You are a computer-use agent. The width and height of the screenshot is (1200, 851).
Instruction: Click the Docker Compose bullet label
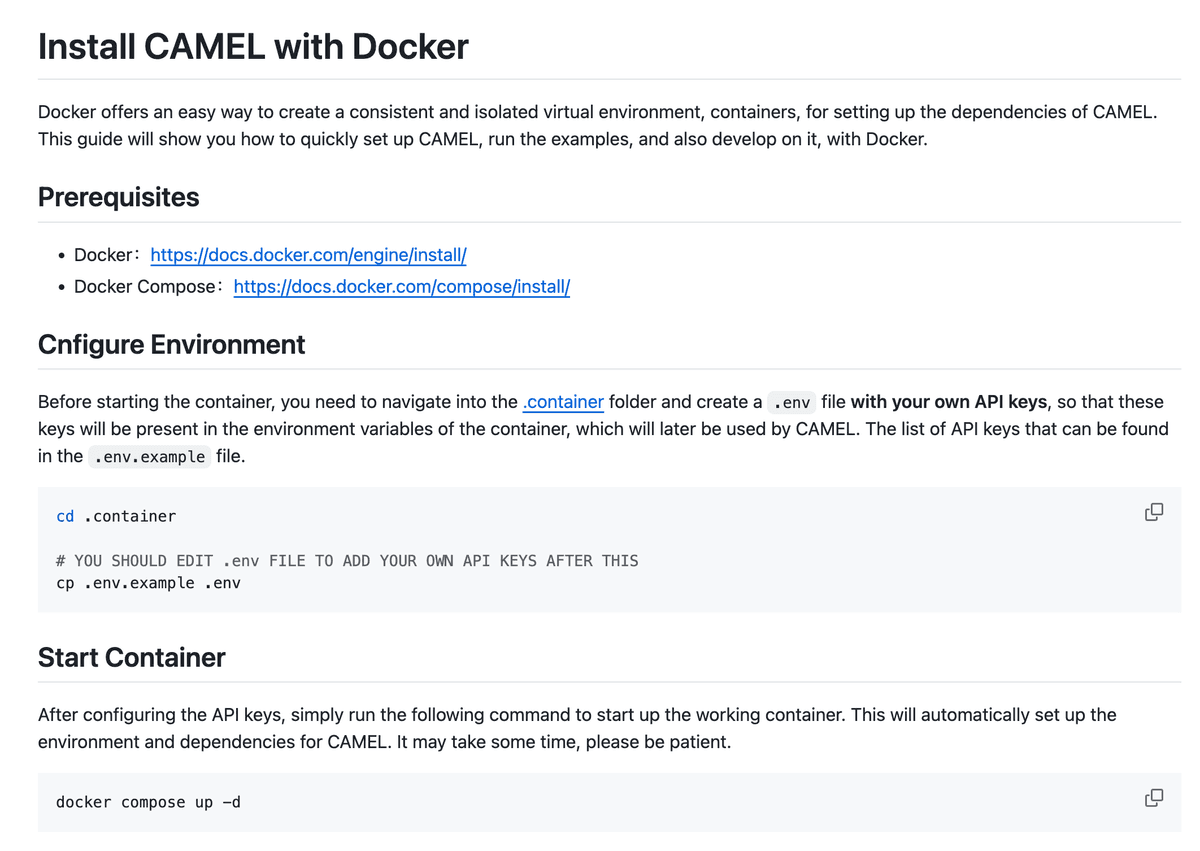146,287
